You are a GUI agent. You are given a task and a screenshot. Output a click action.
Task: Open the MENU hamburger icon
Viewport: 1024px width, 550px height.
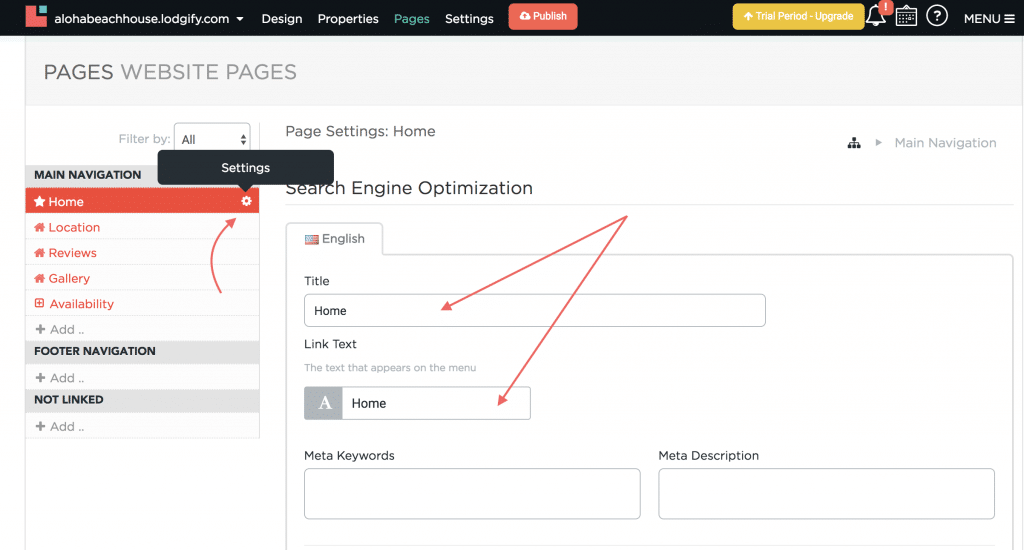click(989, 18)
